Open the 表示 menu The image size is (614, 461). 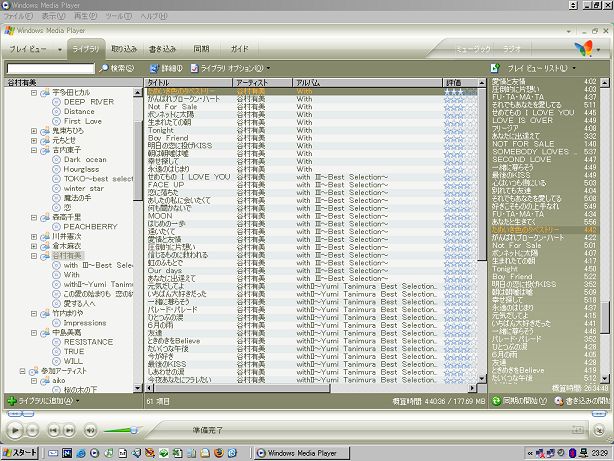53,16
